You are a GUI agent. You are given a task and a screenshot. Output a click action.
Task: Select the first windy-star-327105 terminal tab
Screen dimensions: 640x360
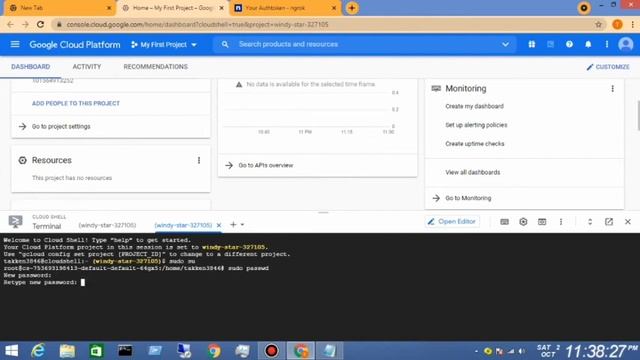(x=107, y=225)
